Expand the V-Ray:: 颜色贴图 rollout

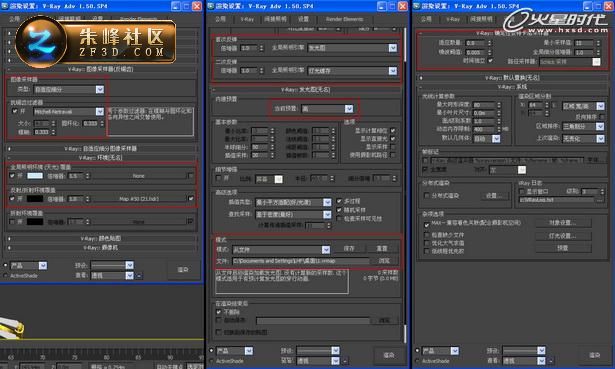click(101, 238)
